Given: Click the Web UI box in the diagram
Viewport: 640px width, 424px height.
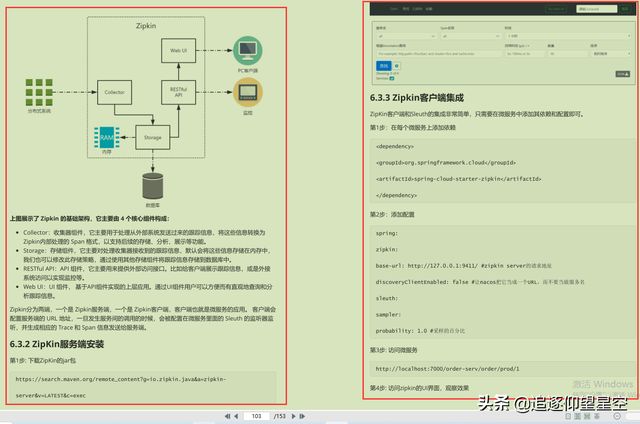Looking at the screenshot, I should pyautogui.click(x=178, y=51).
